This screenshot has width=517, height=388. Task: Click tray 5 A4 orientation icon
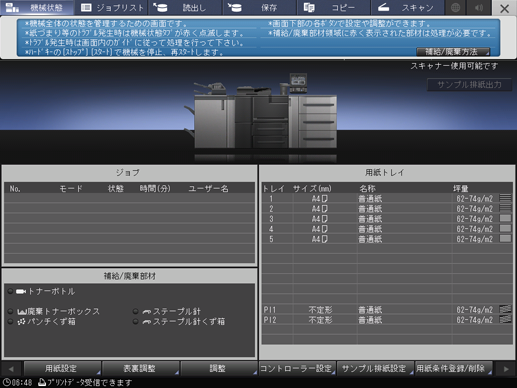coord(324,239)
